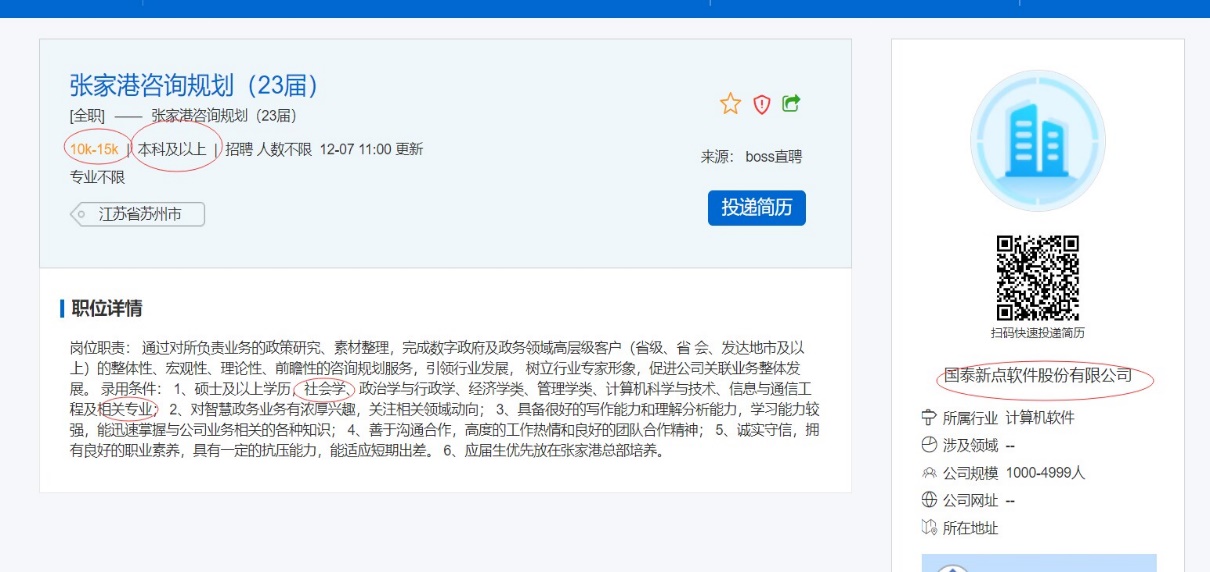
Task: Select the 江苏省苏州市 location tag
Action: click(139, 214)
